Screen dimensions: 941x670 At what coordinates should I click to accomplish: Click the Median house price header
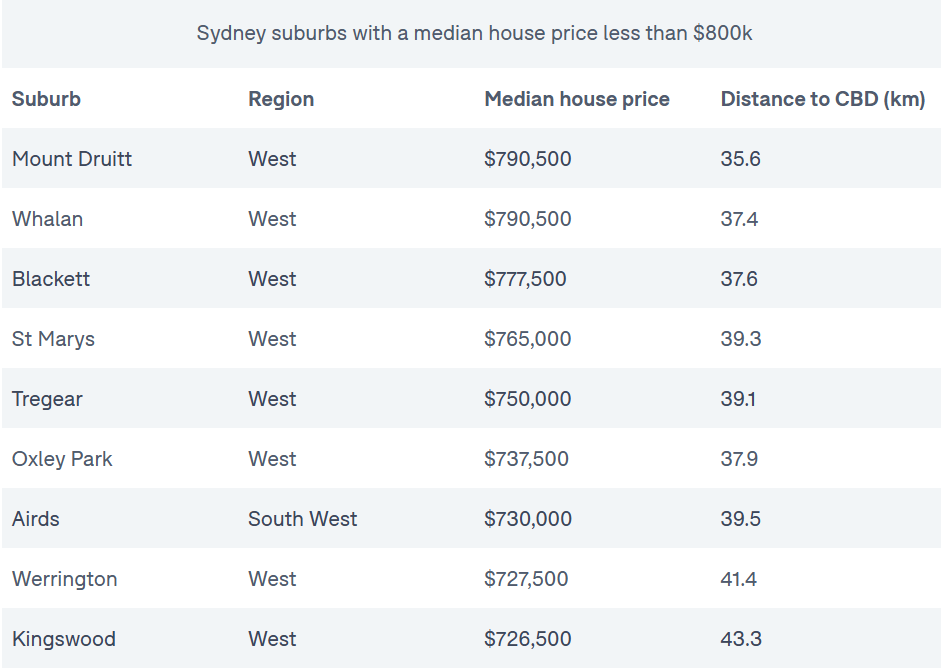point(577,98)
